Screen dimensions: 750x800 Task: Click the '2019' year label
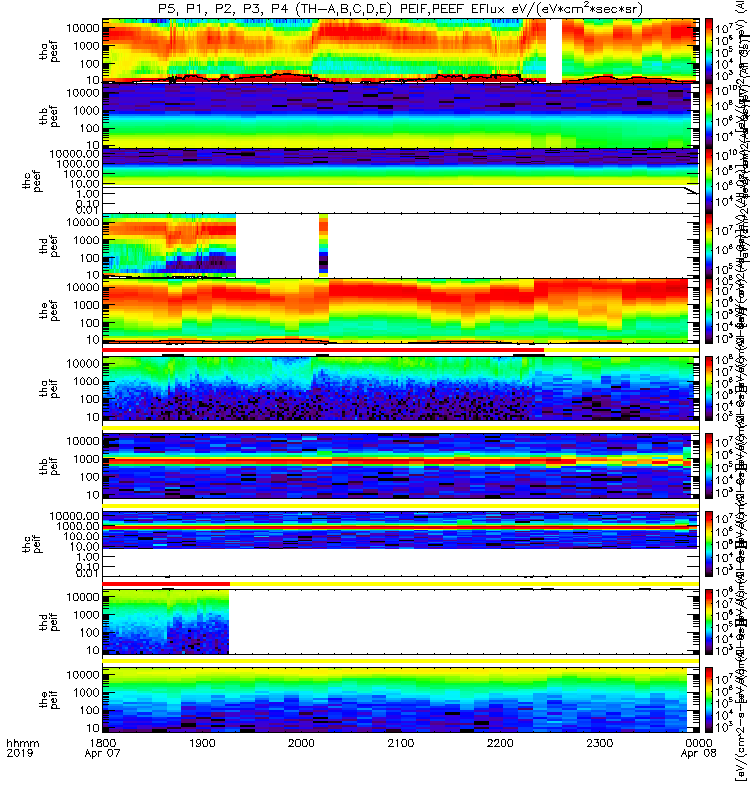pyautogui.click(x=19, y=753)
